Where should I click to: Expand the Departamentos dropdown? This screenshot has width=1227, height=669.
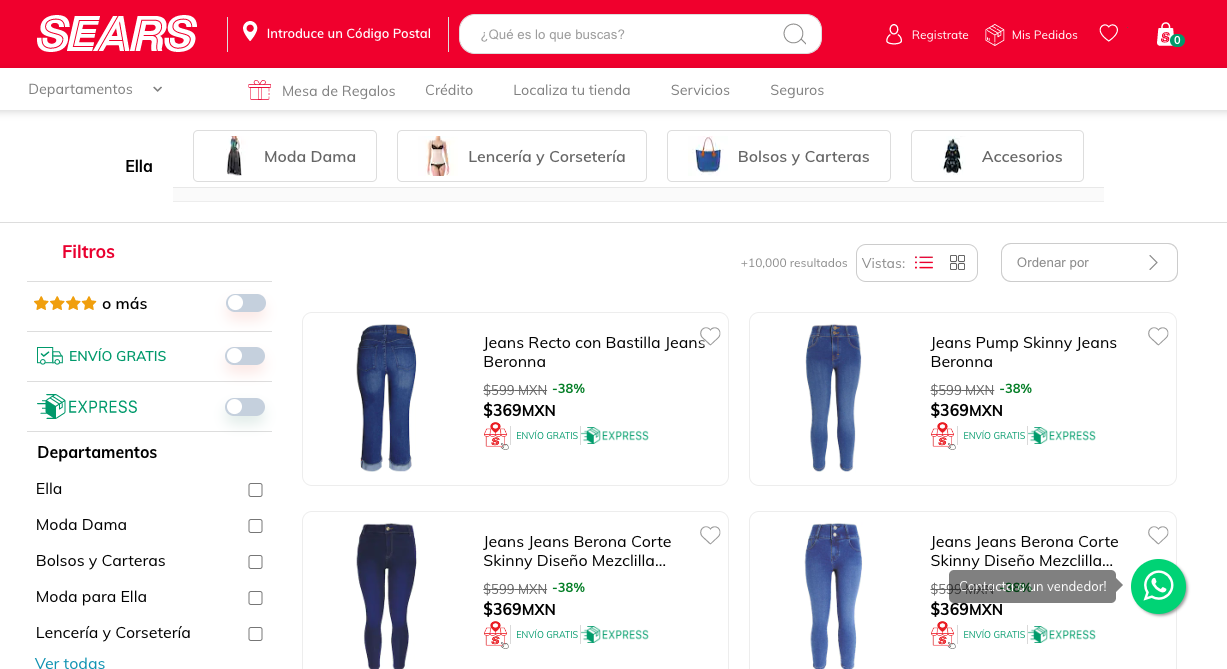(95, 89)
